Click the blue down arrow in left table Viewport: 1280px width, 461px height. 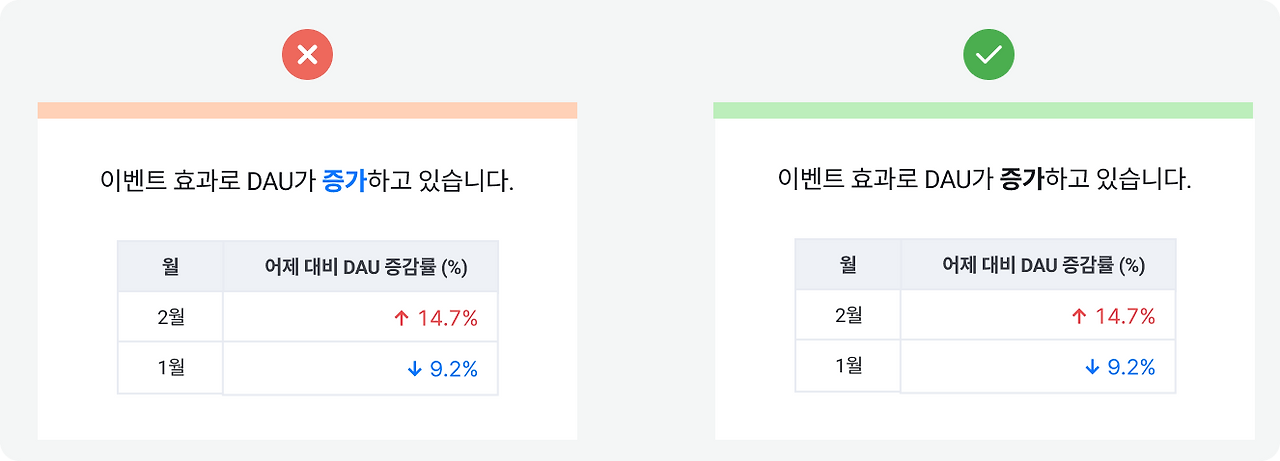click(x=414, y=369)
